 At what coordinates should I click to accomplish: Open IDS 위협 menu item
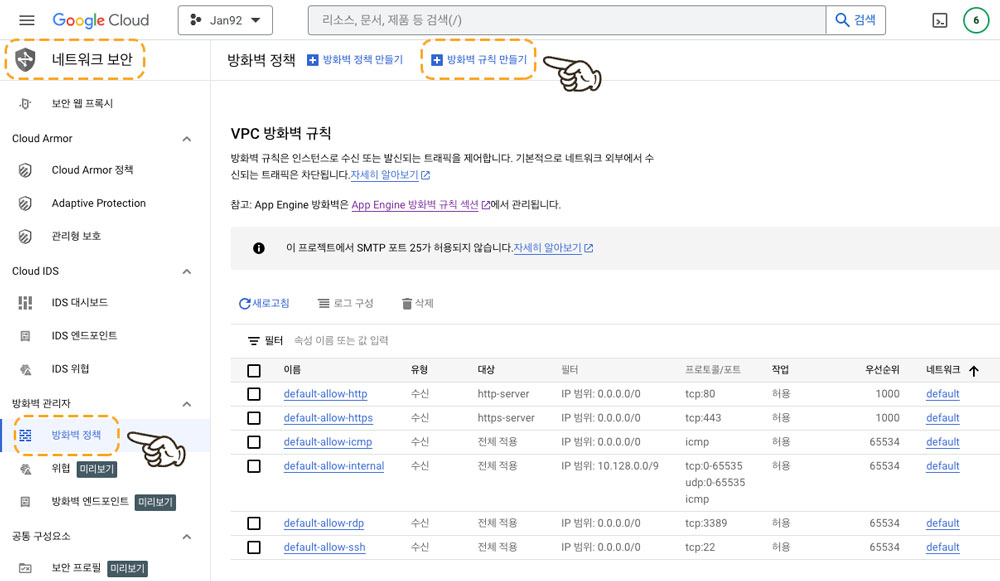71,369
